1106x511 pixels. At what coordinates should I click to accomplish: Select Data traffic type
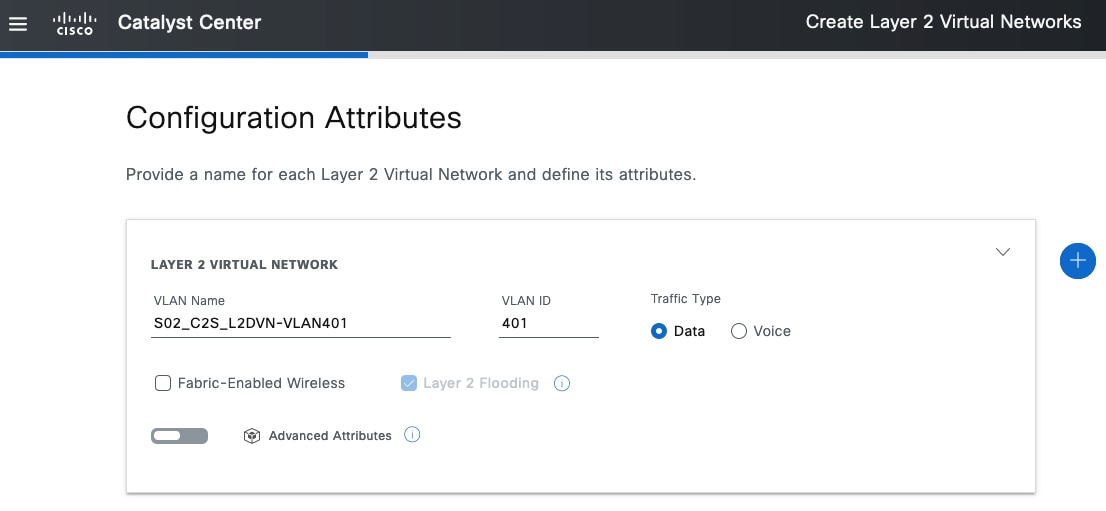click(659, 331)
